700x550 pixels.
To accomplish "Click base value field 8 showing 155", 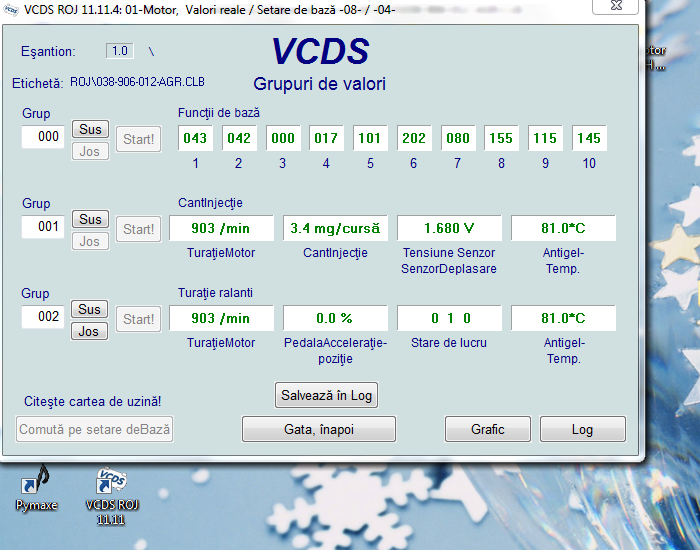I will pos(501,138).
